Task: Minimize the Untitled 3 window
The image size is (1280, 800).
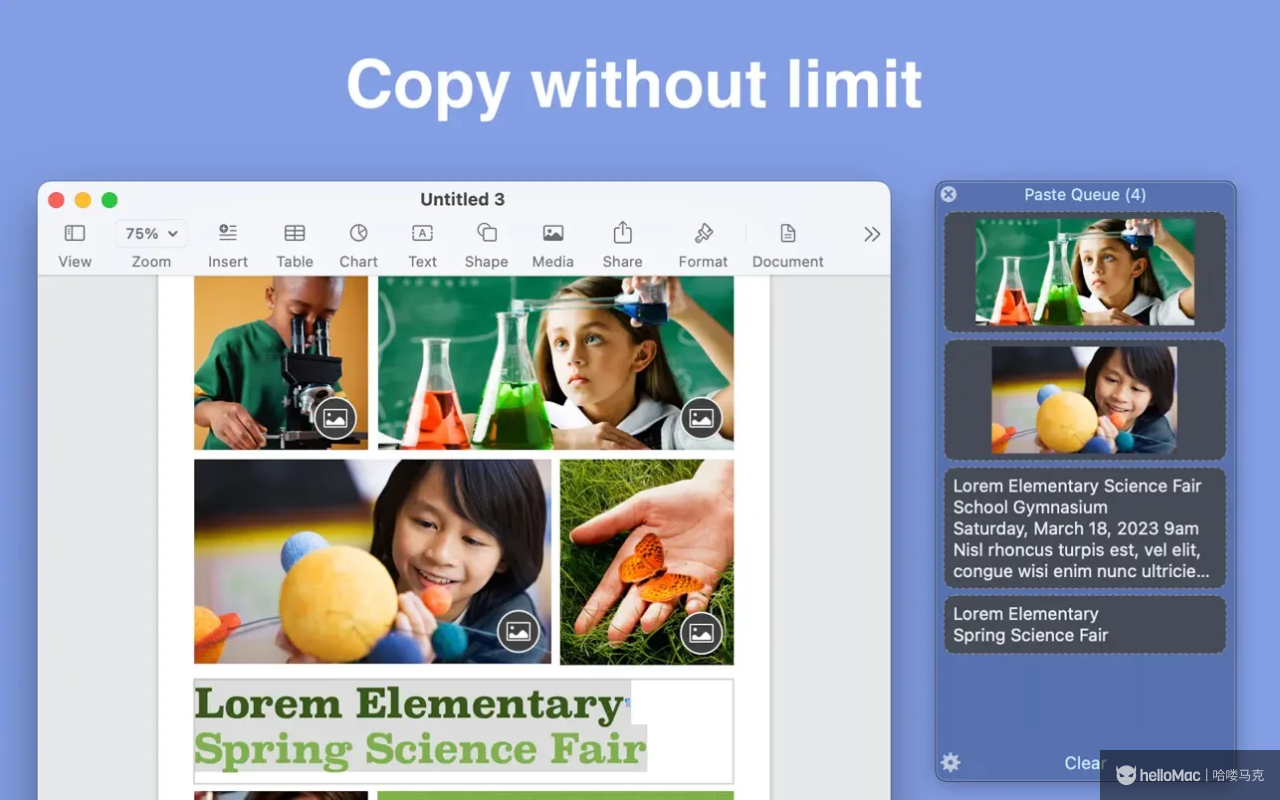Action: coord(83,200)
